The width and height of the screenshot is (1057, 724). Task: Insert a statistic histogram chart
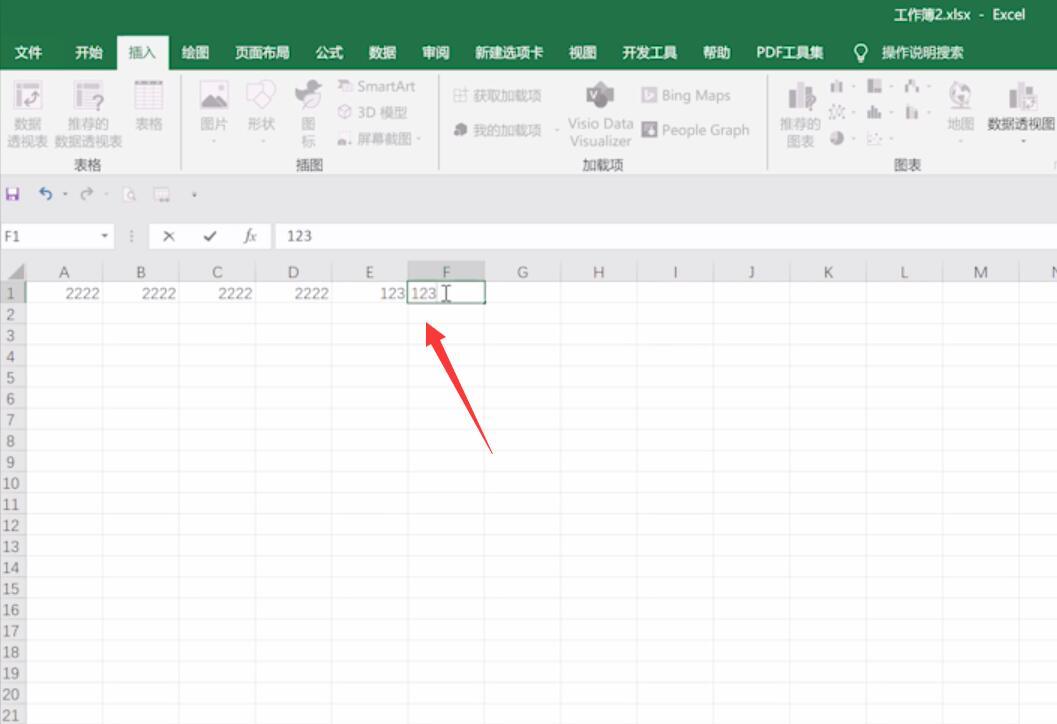pyautogui.click(x=874, y=112)
